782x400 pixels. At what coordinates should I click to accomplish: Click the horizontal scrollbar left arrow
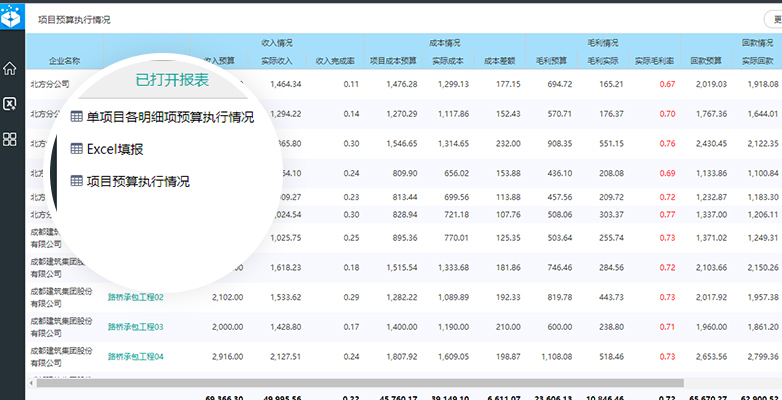click(31, 383)
